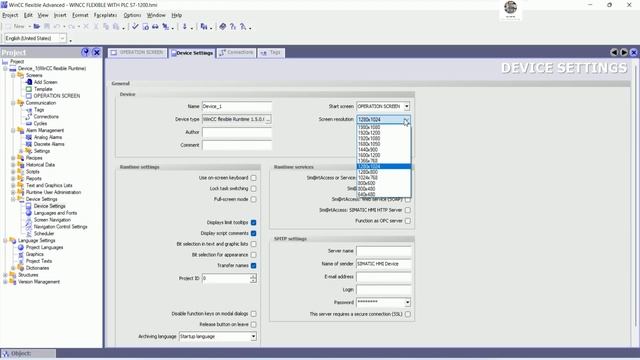640x360 pixels.
Task: Open OPERATION SCREEN in the project tree
Action: (57, 96)
